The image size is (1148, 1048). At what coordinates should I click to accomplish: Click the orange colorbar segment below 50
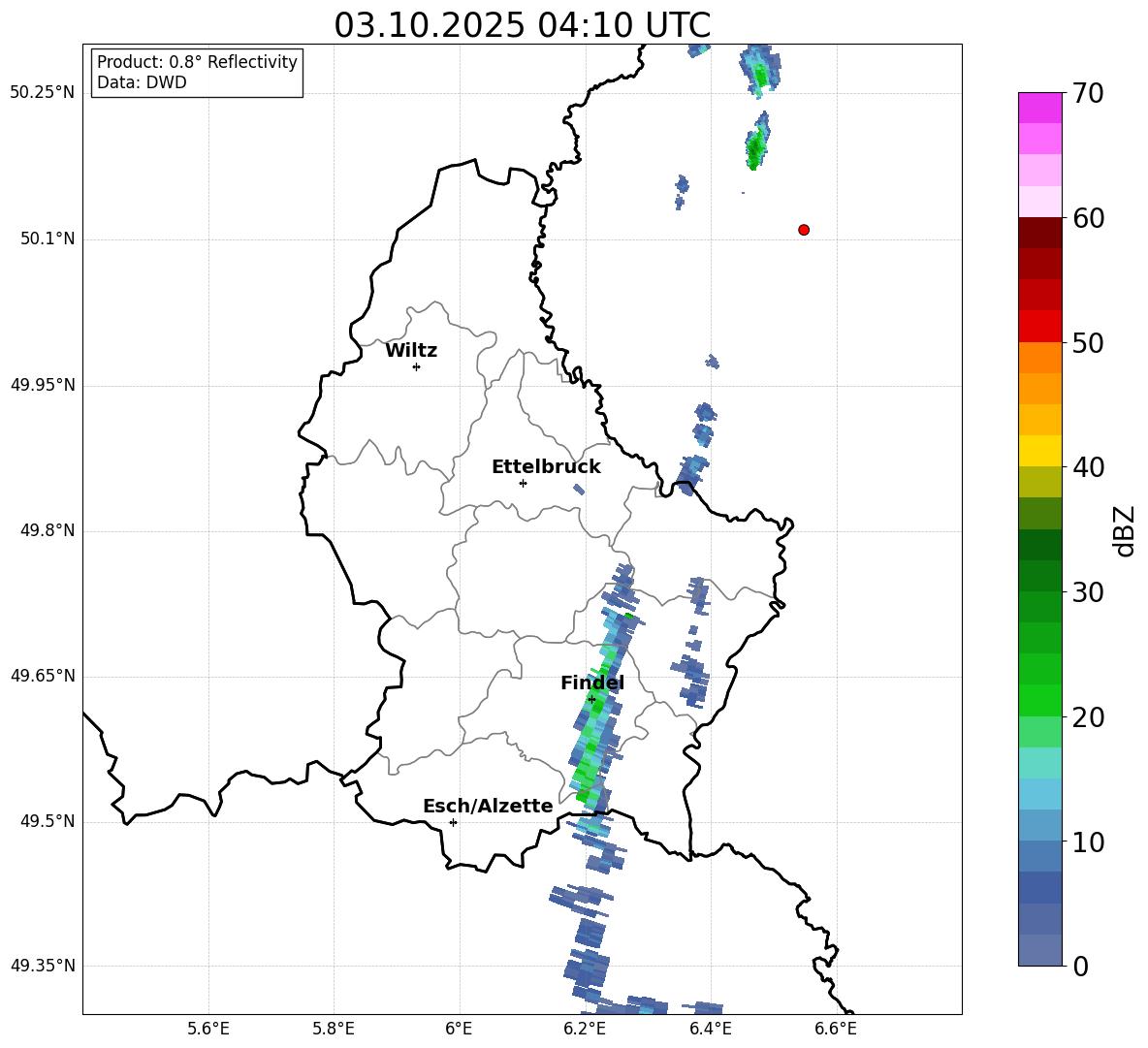click(1039, 358)
